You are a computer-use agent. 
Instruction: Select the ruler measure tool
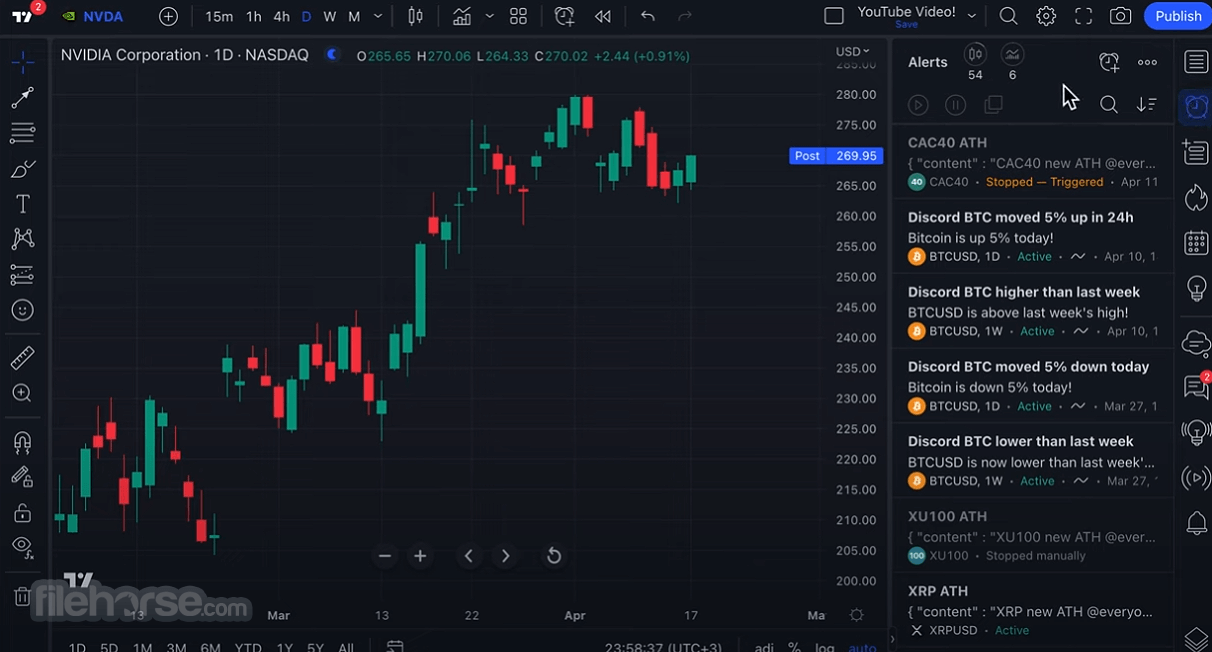(x=22, y=357)
